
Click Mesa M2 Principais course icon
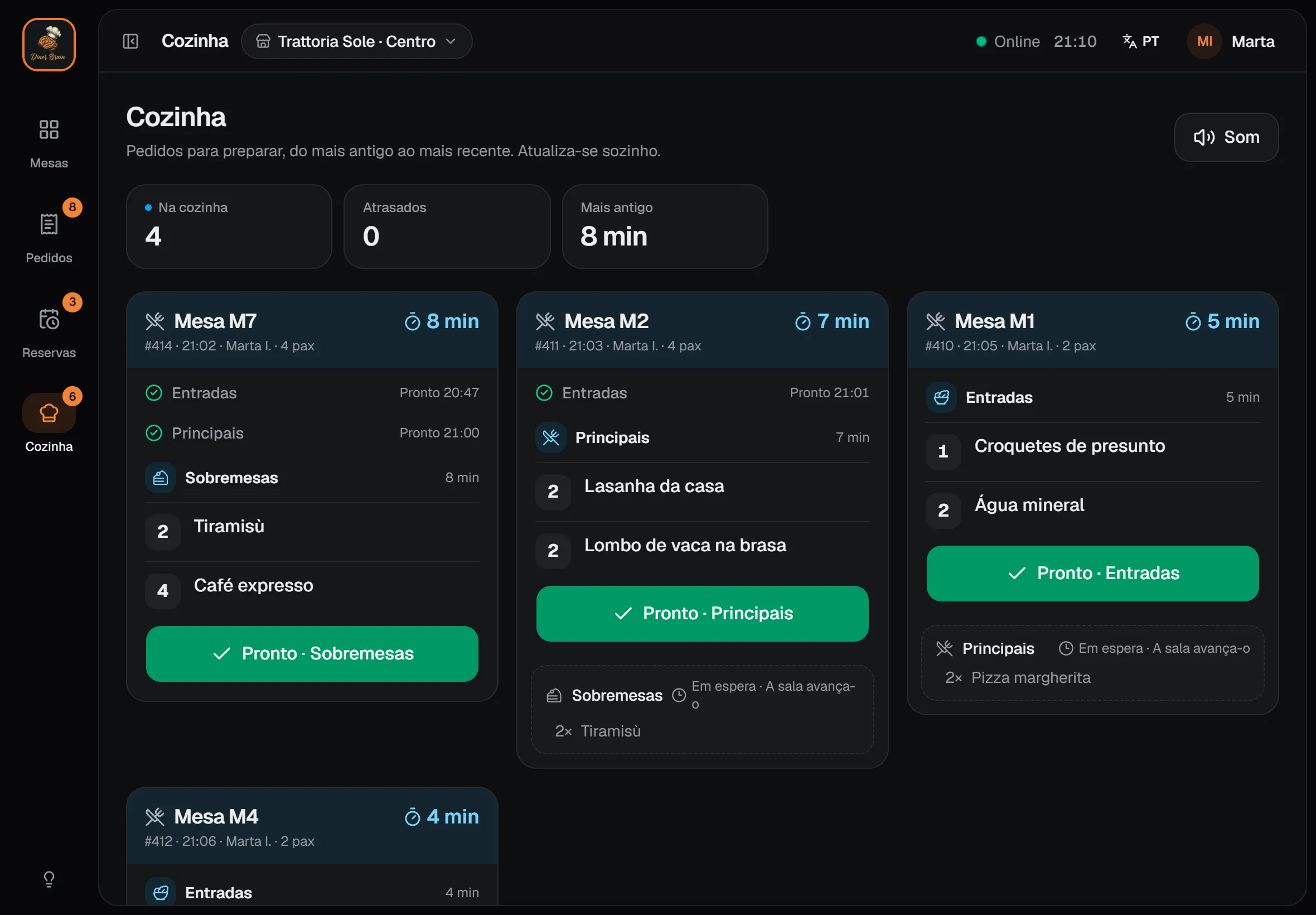click(x=550, y=437)
